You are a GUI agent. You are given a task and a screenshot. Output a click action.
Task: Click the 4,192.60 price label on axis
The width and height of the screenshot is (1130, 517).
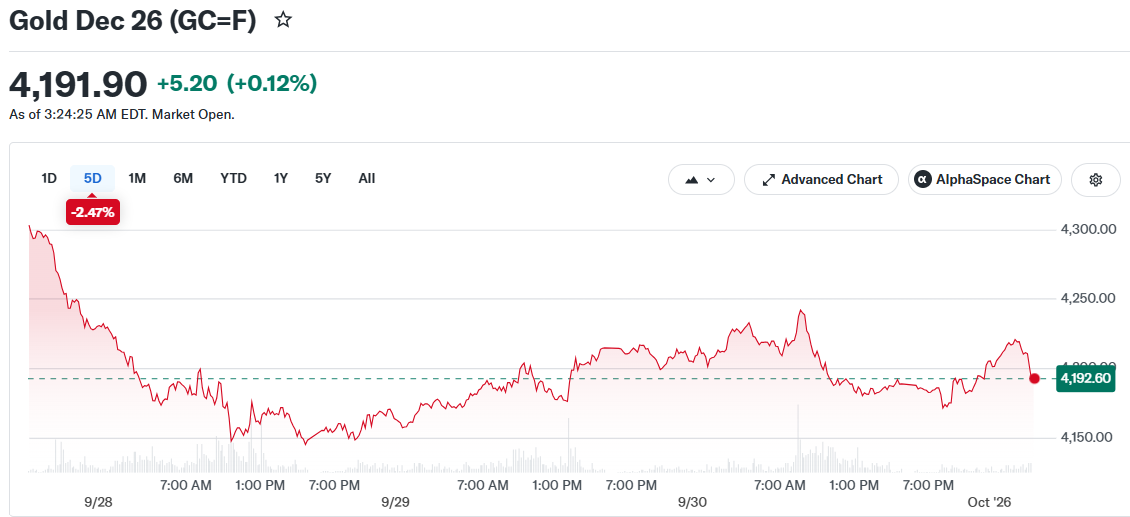[x=1086, y=379]
